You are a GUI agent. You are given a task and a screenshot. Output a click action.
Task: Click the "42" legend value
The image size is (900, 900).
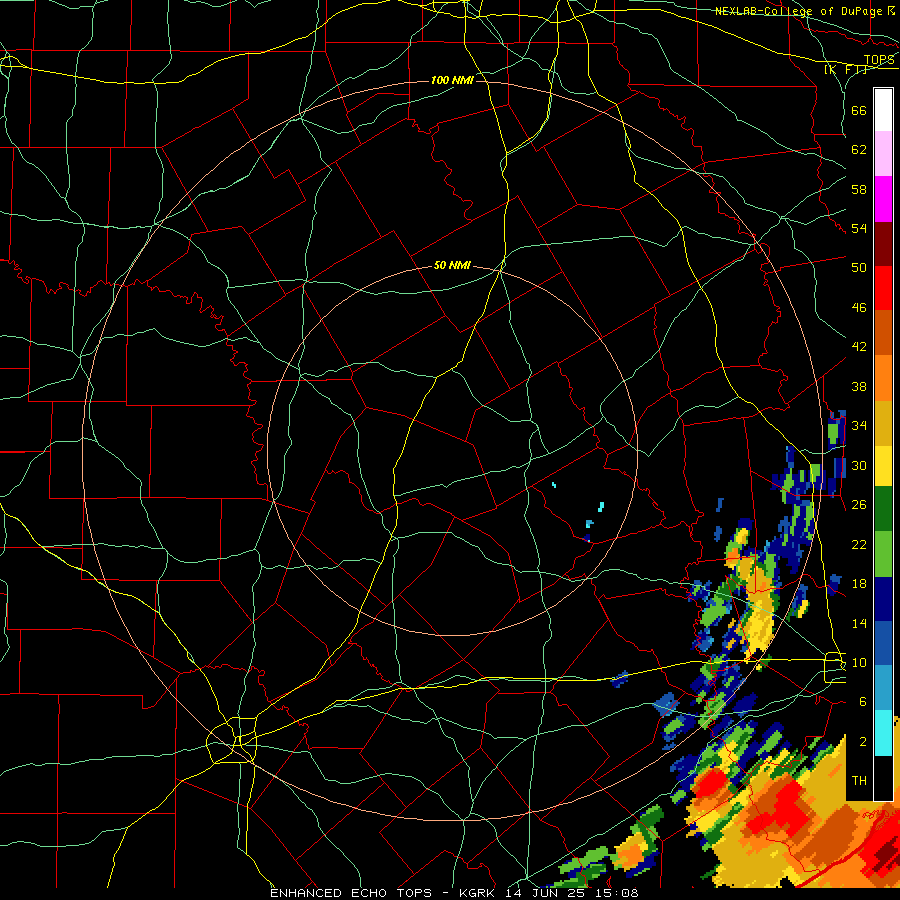[859, 346]
